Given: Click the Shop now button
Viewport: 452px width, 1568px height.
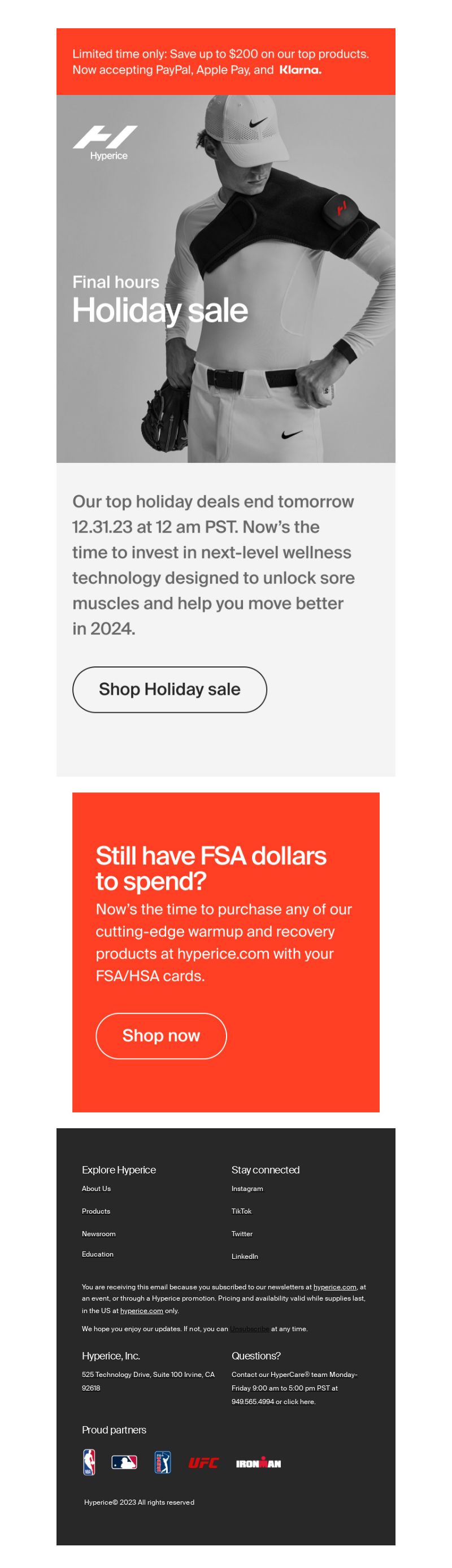Looking at the screenshot, I should click(x=161, y=1036).
